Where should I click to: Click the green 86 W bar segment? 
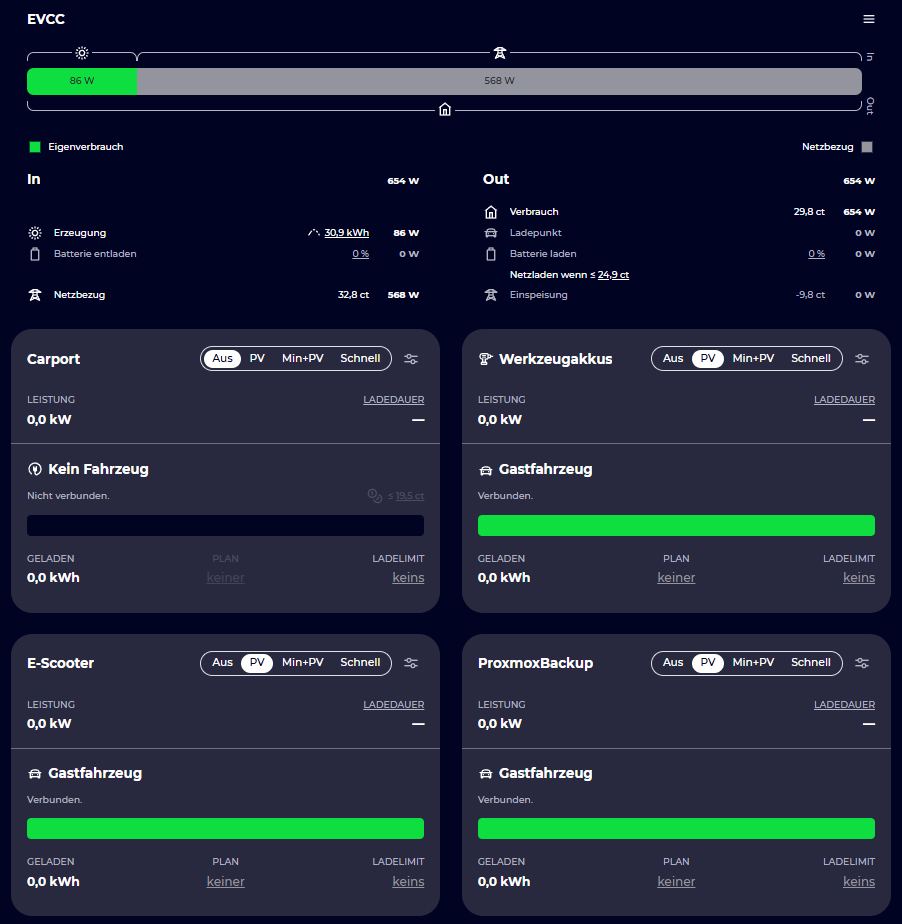coord(82,81)
